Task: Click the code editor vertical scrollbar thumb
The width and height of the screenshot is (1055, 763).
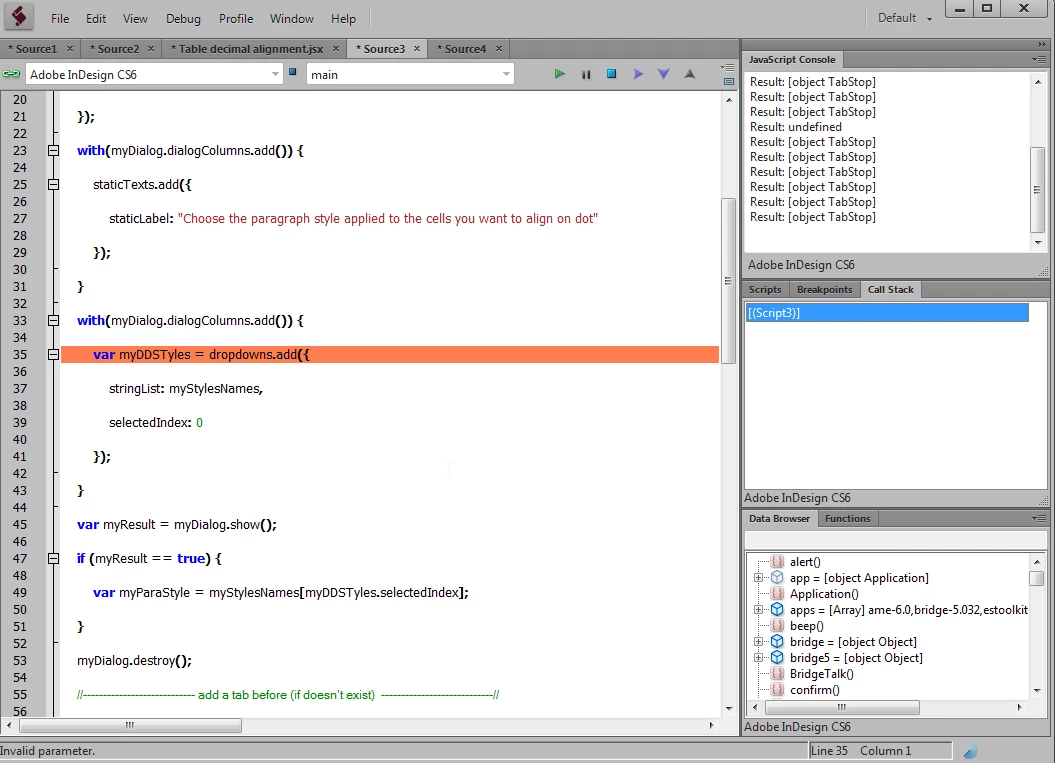Action: (x=728, y=281)
